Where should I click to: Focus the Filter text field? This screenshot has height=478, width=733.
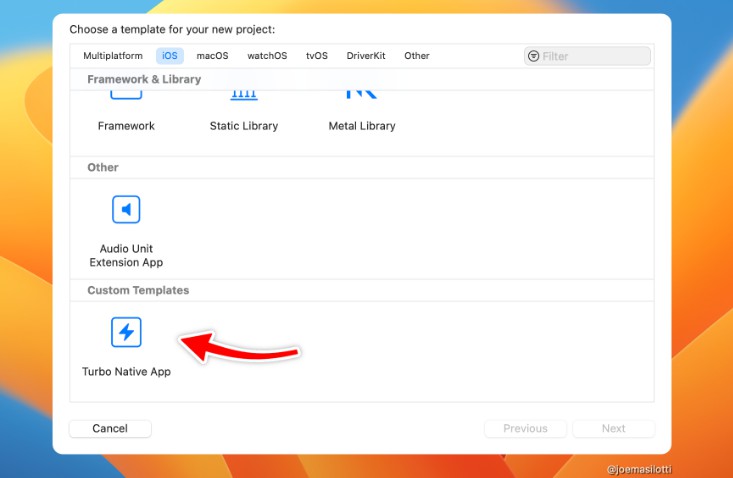click(594, 56)
